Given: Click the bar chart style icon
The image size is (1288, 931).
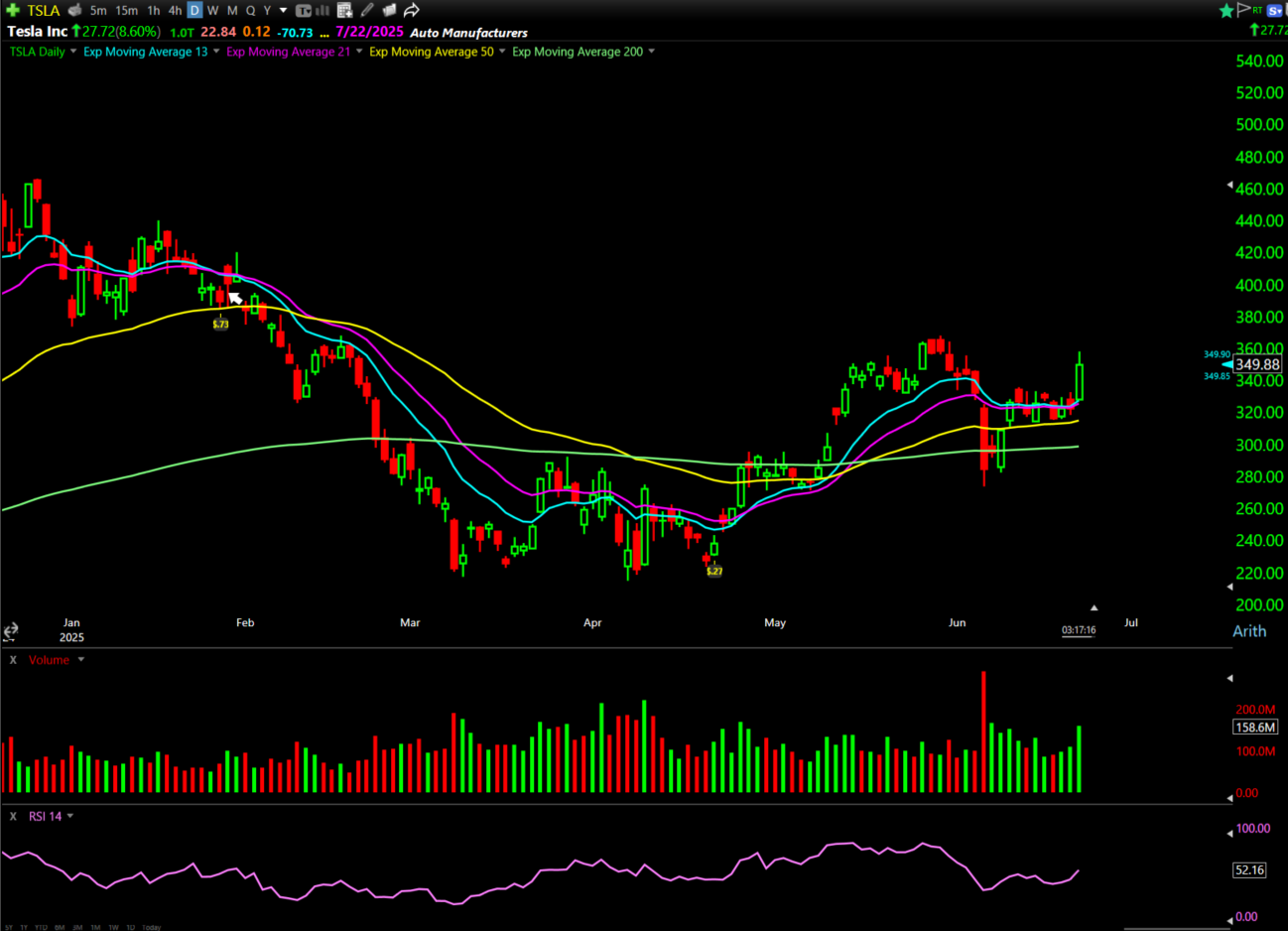Looking at the screenshot, I should (322, 10).
